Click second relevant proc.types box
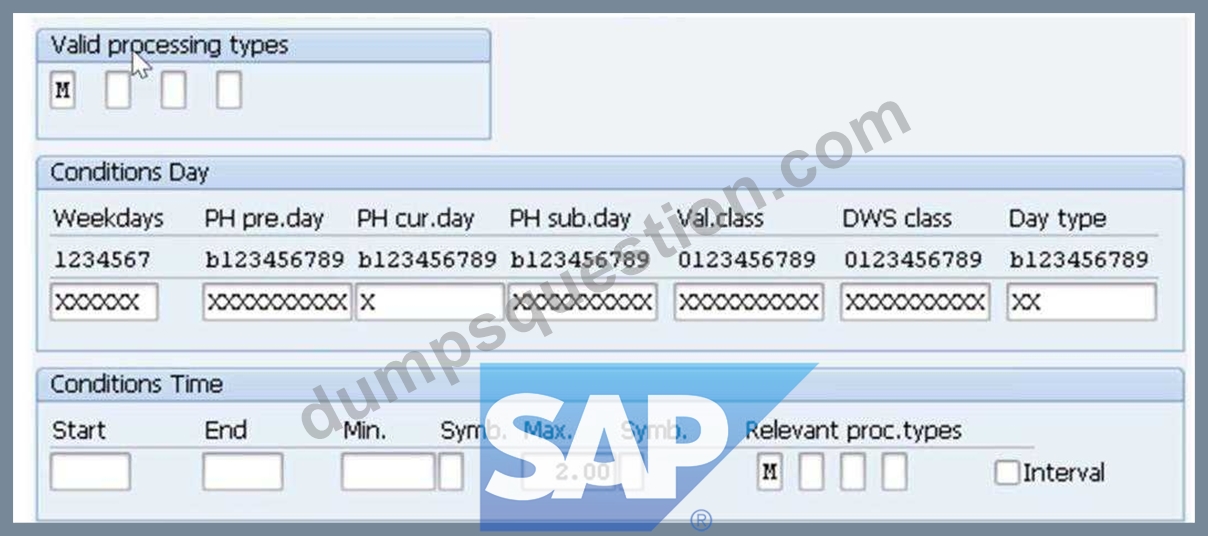This screenshot has height=536, width=1208. point(811,471)
